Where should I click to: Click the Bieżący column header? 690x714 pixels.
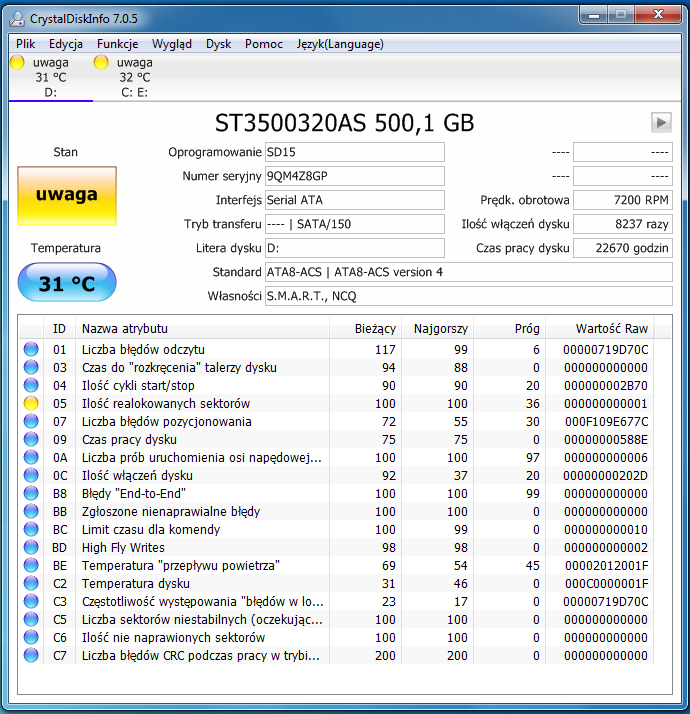[365, 328]
